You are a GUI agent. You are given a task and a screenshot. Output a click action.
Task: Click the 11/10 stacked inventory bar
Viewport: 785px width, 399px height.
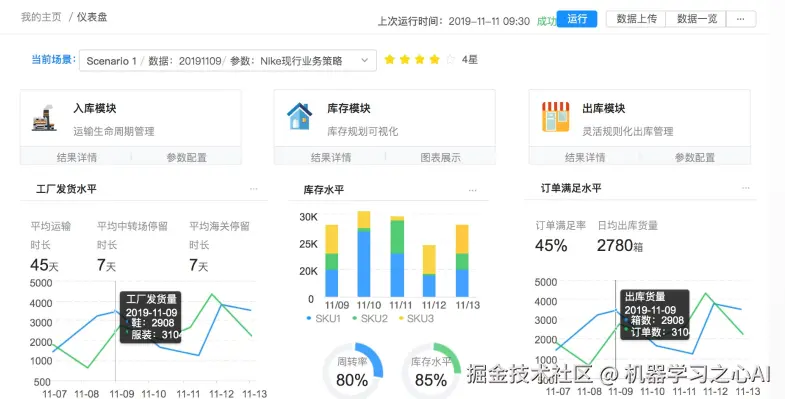coord(364,254)
